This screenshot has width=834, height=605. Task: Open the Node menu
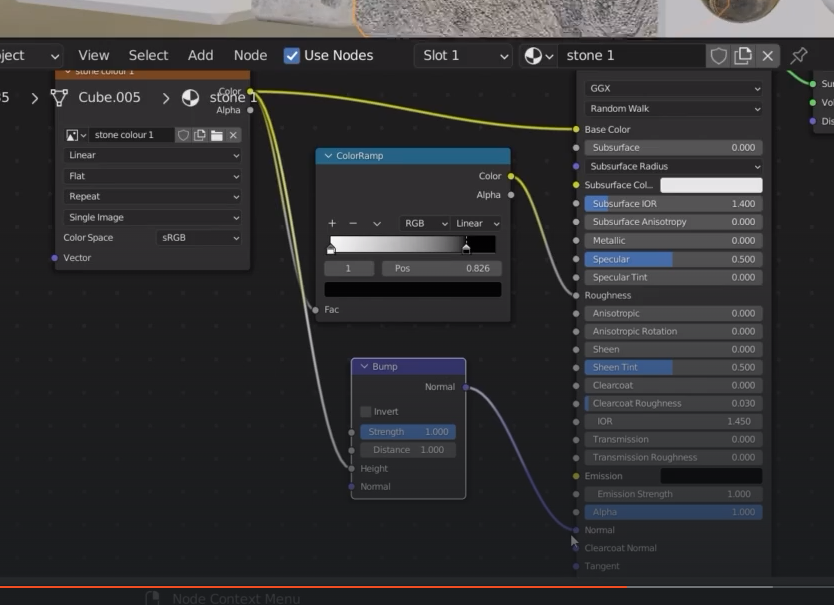pos(251,55)
